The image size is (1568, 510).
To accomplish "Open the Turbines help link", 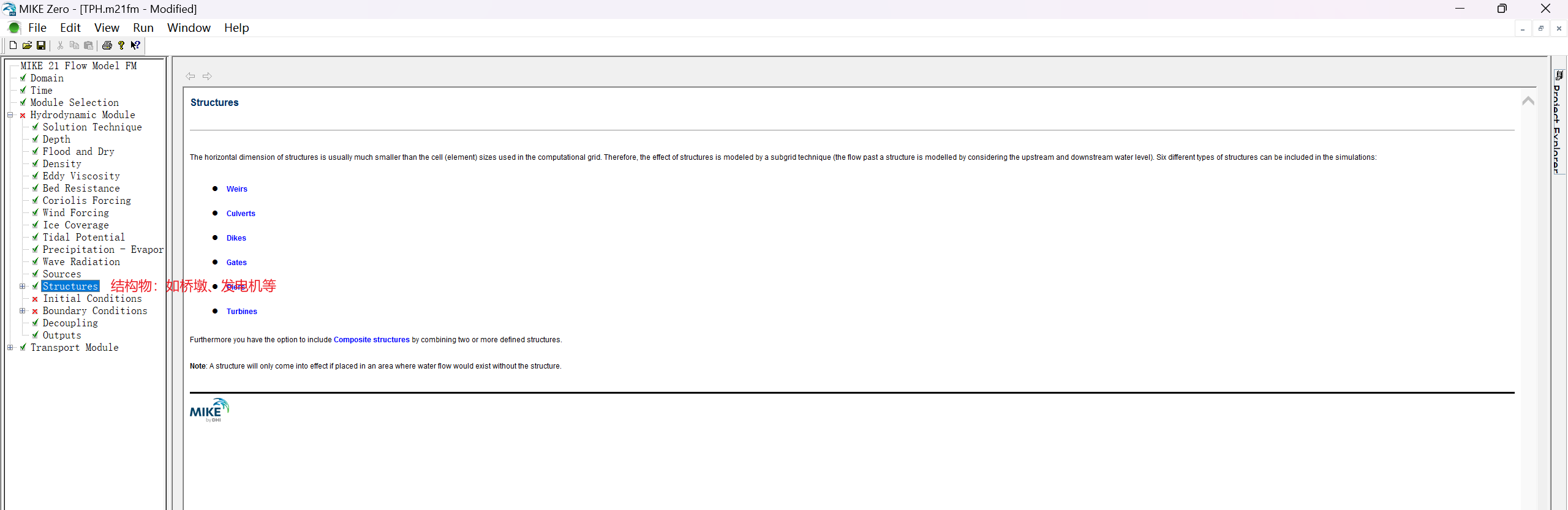I will coord(242,312).
